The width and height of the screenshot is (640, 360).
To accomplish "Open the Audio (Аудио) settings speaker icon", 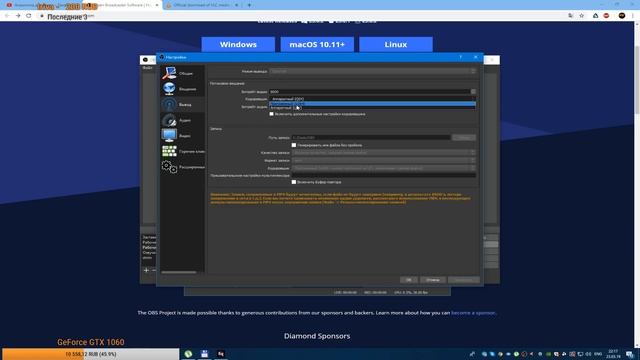I will pos(169,120).
